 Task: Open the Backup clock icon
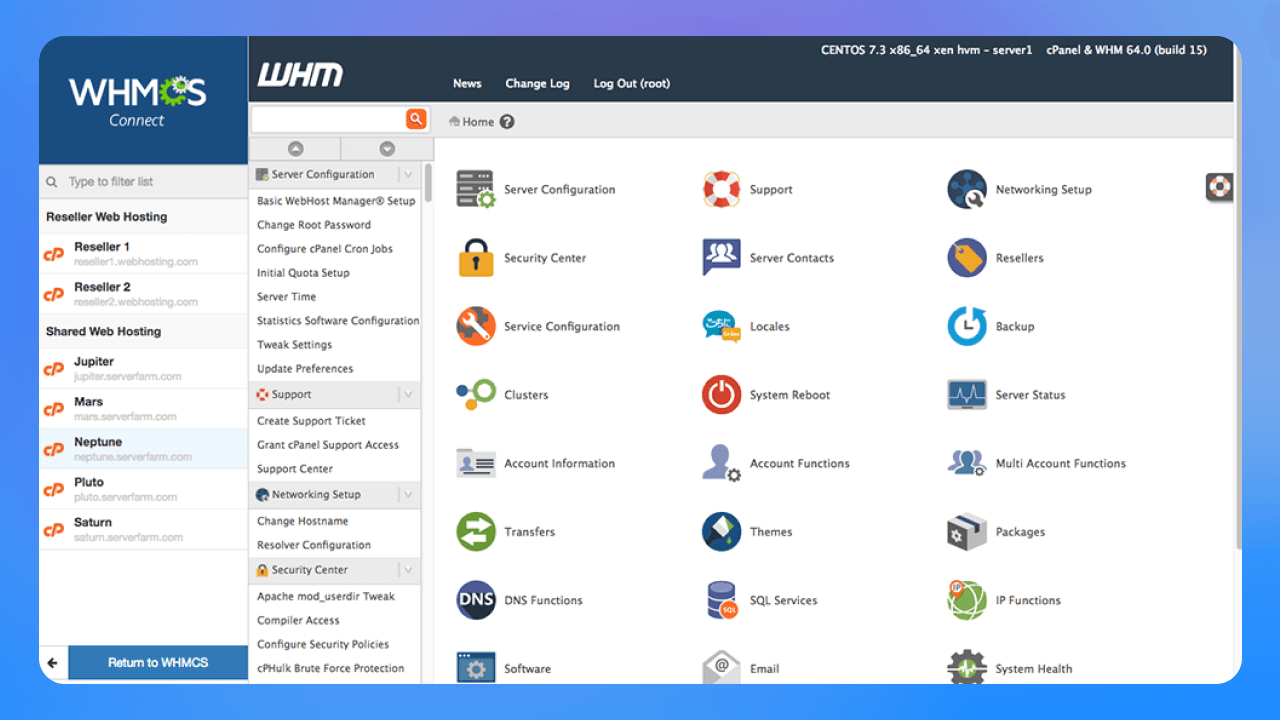pos(967,326)
